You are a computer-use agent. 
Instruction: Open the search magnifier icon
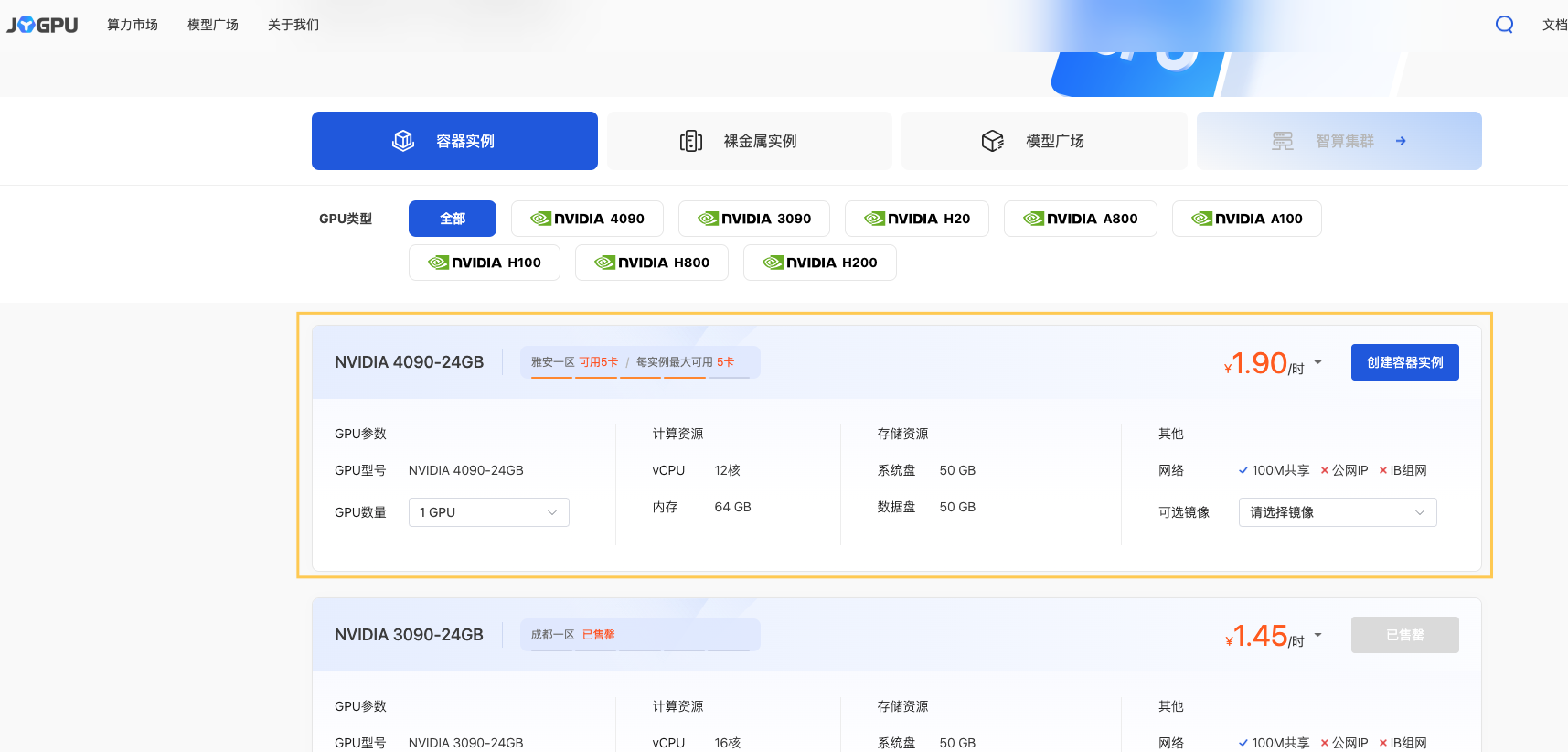1504,25
